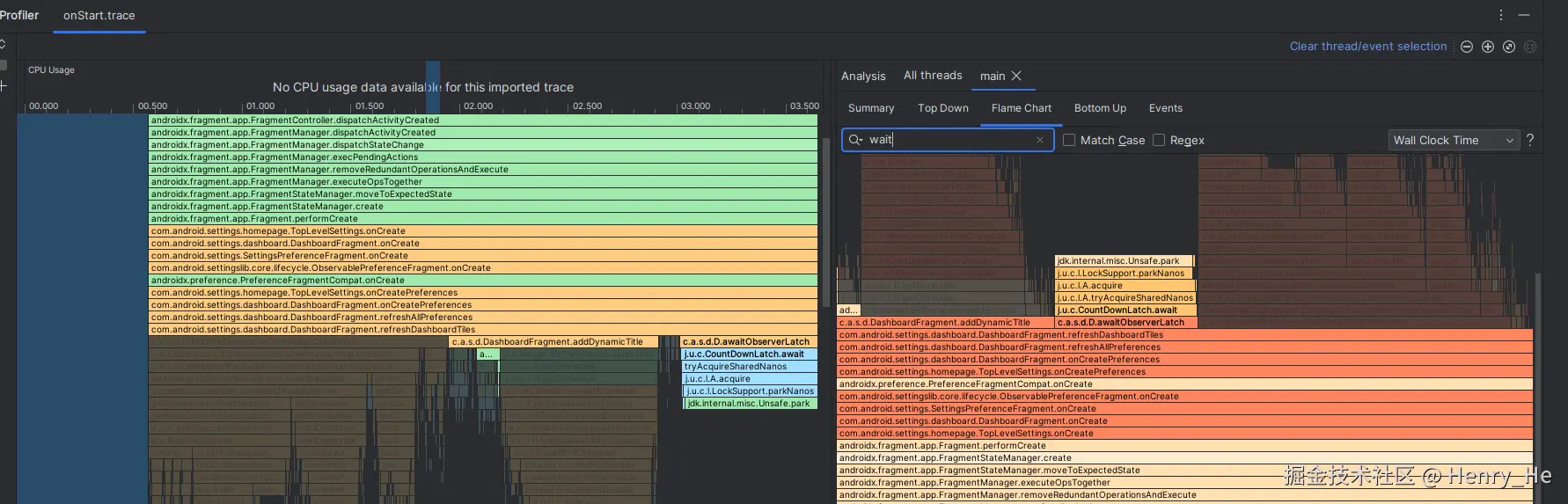
Task: Select DashboardFragment.refreshAllPreferences in flame chart
Action: [1184, 347]
